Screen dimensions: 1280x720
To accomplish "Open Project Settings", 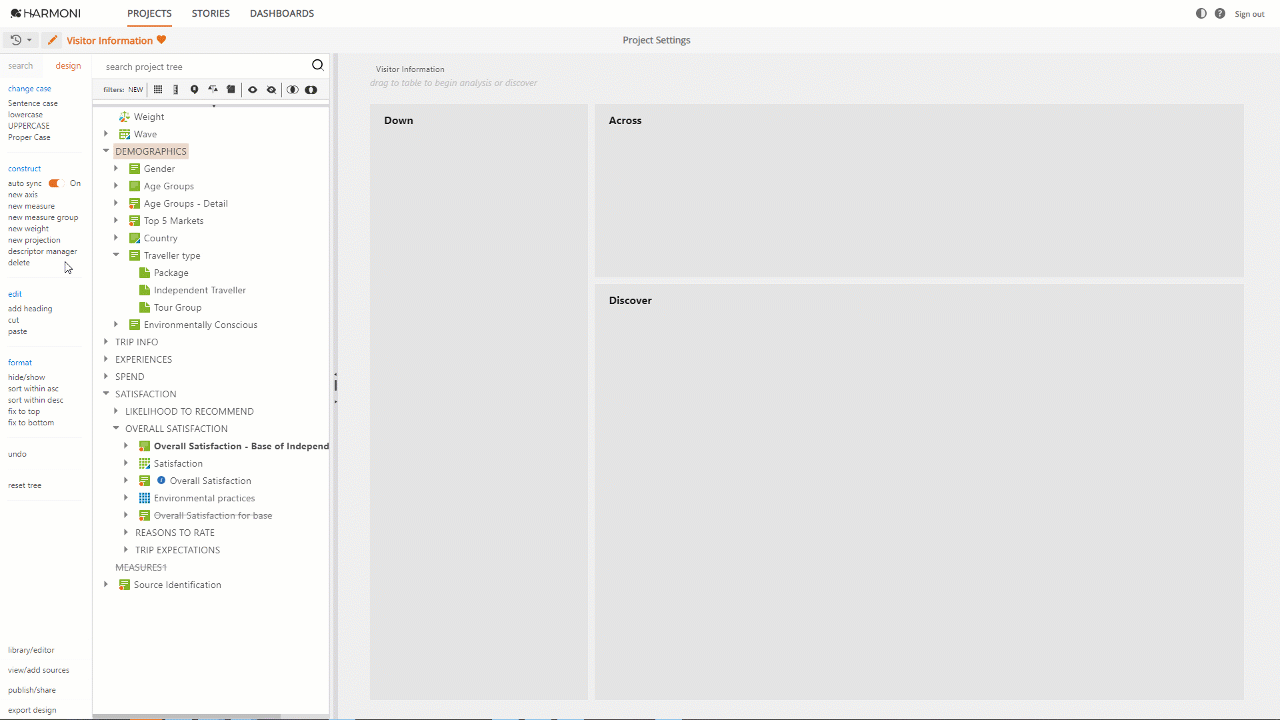I will 656,40.
